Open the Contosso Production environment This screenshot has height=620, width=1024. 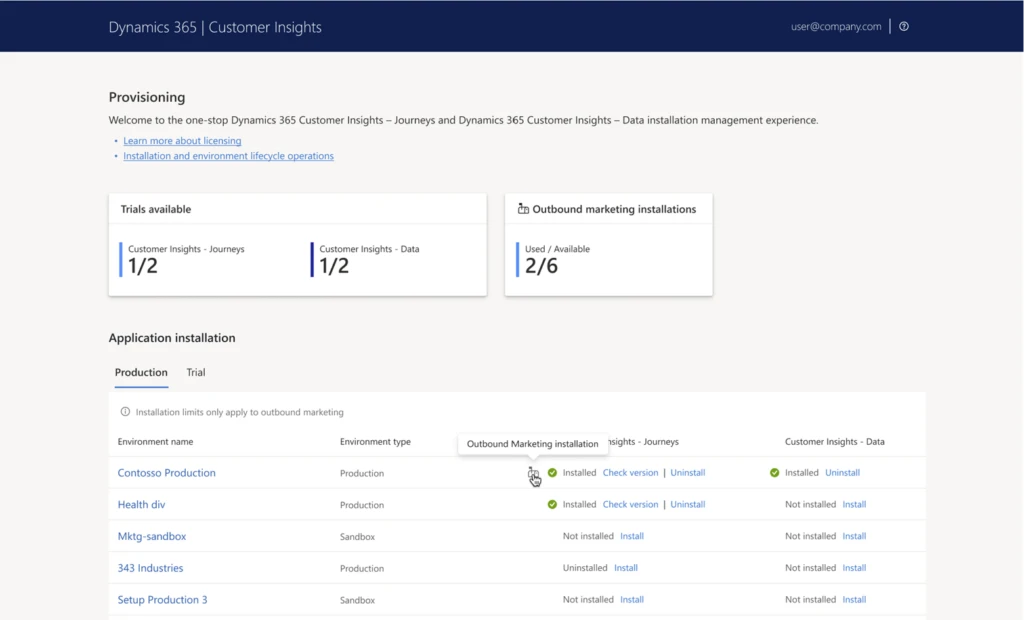tap(166, 473)
